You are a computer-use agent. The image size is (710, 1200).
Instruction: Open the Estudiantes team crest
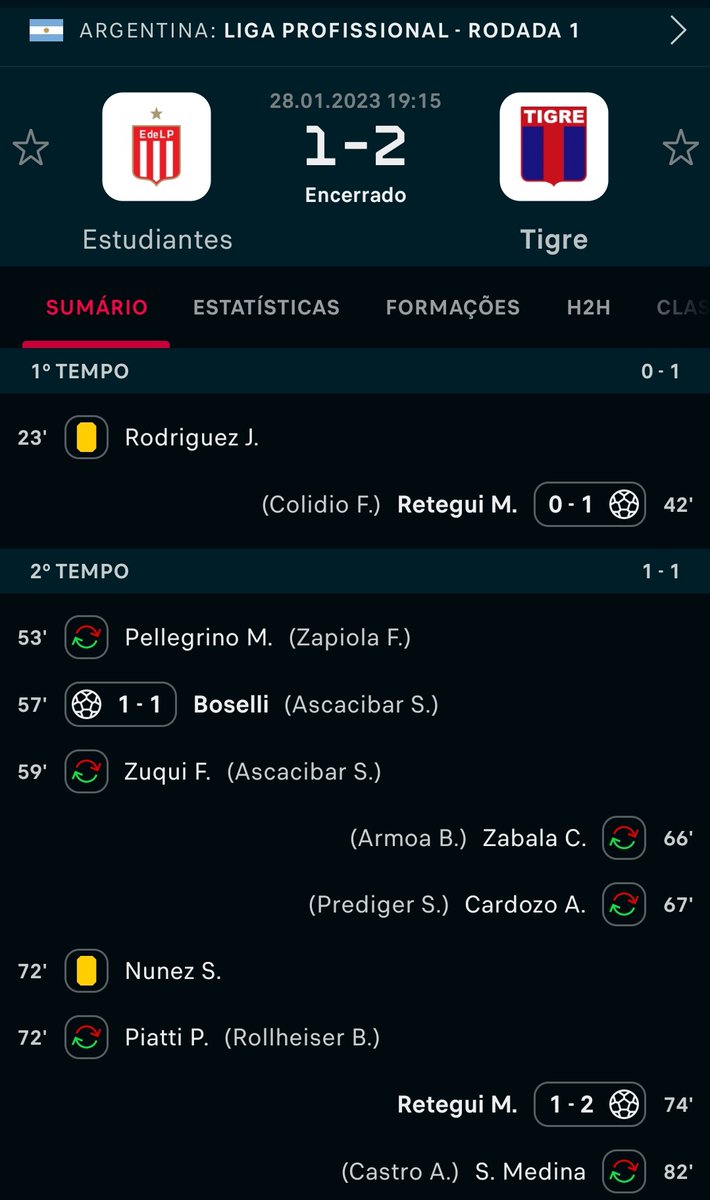156,147
